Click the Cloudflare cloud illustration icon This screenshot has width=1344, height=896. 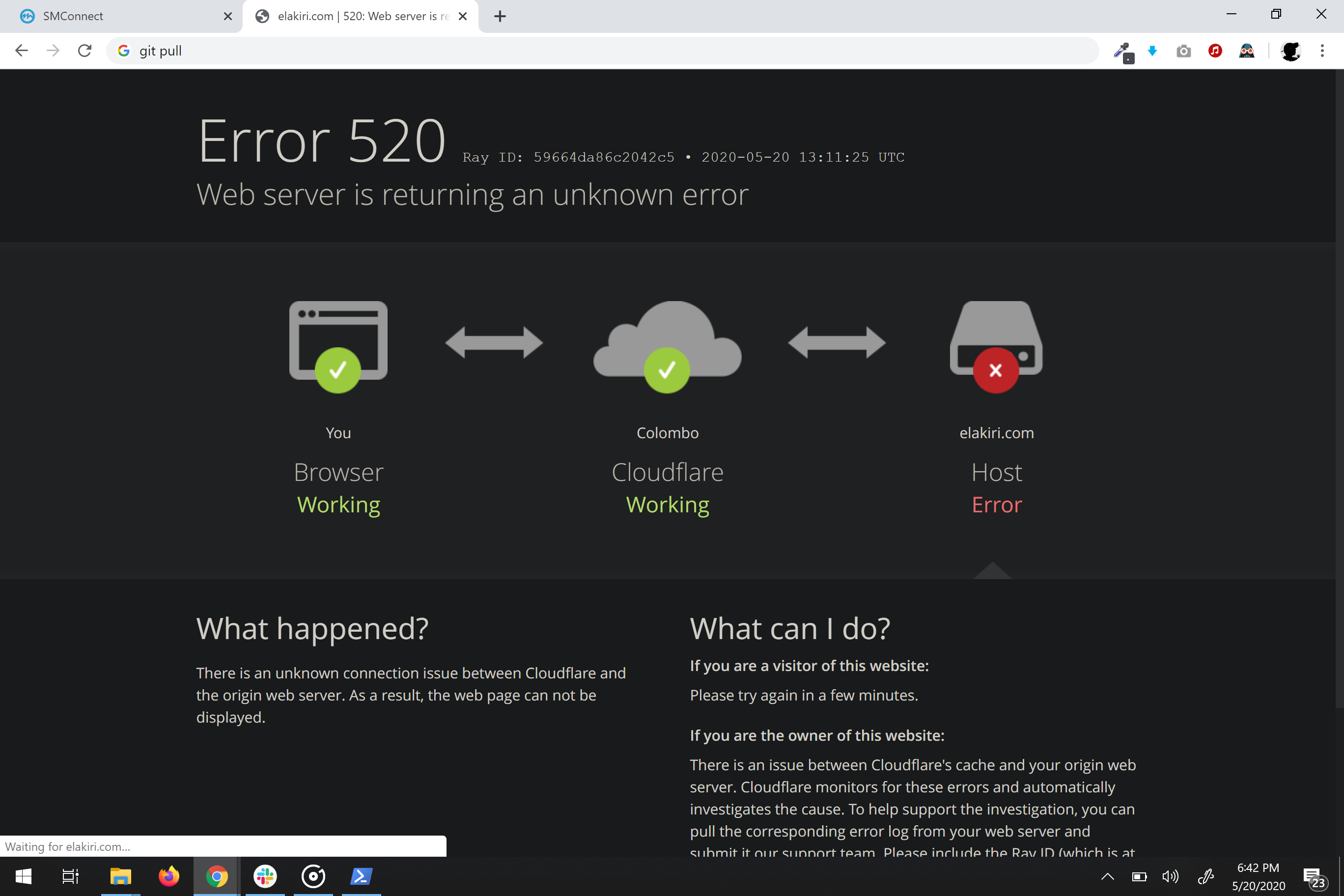[x=668, y=346]
